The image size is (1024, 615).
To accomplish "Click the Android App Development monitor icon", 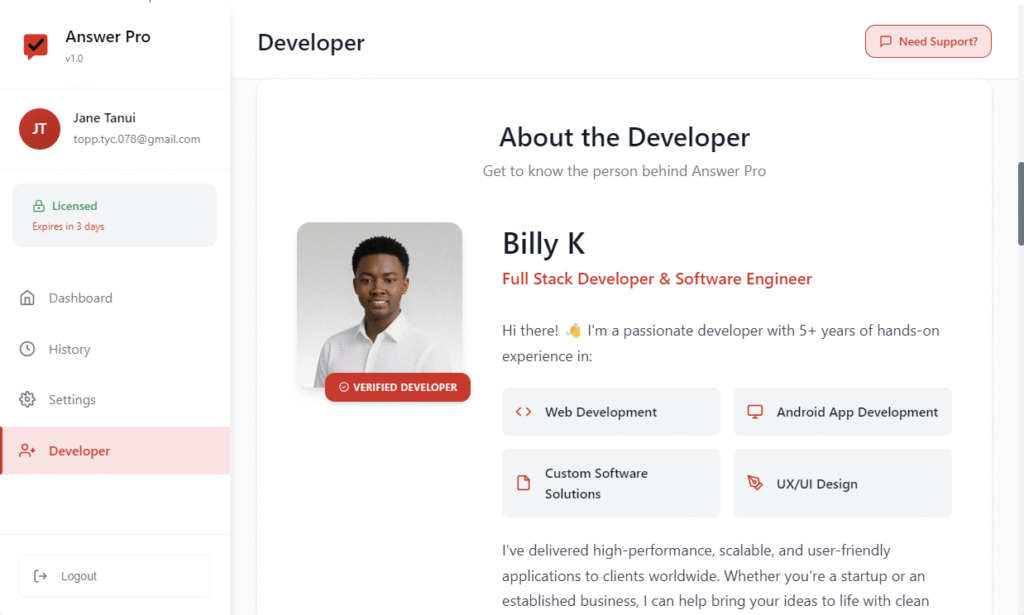I will tap(755, 412).
